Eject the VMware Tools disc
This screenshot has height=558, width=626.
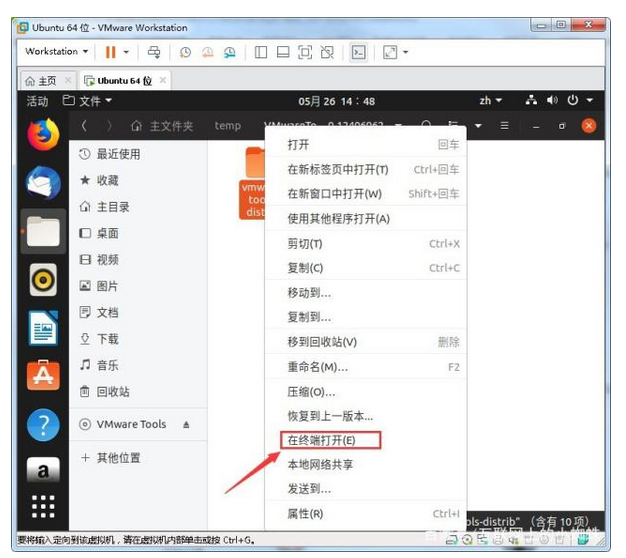pyautogui.click(x=186, y=424)
